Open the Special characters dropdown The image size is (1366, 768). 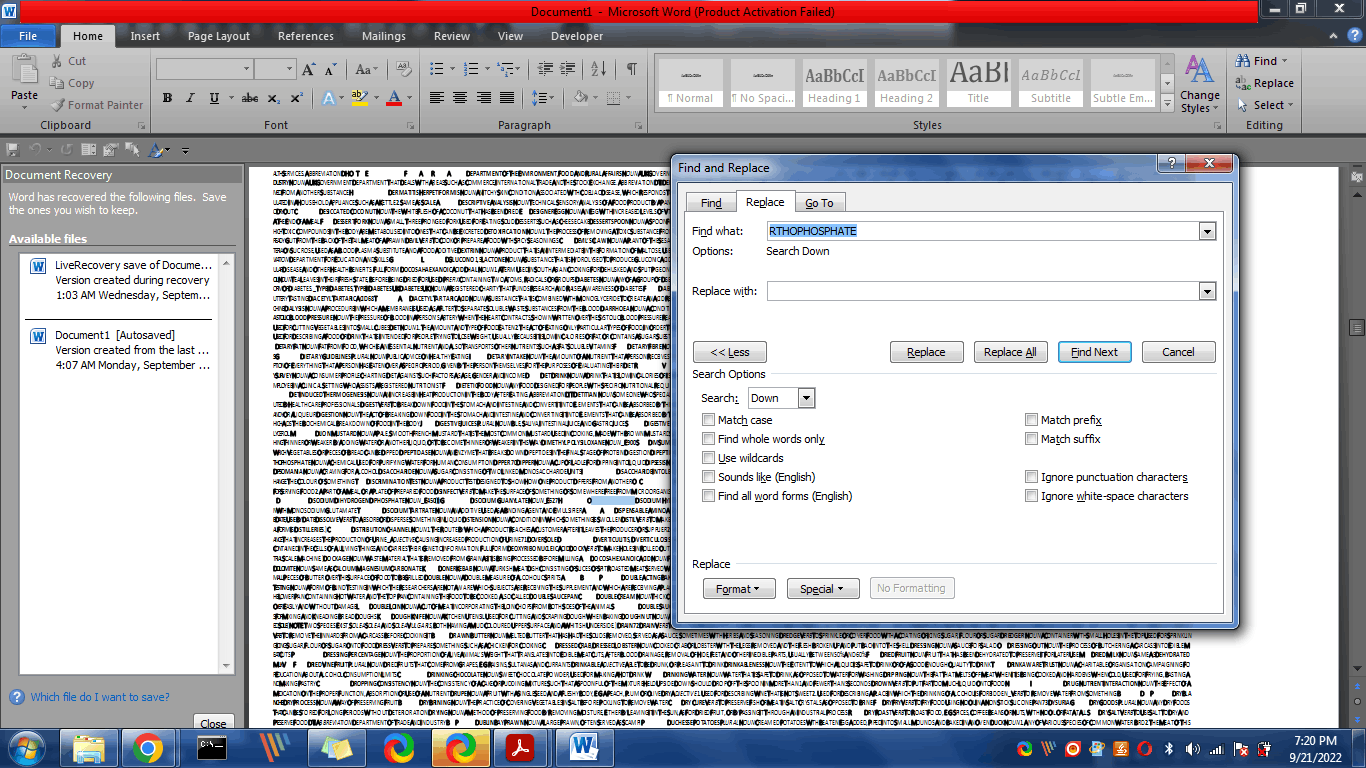tap(823, 589)
